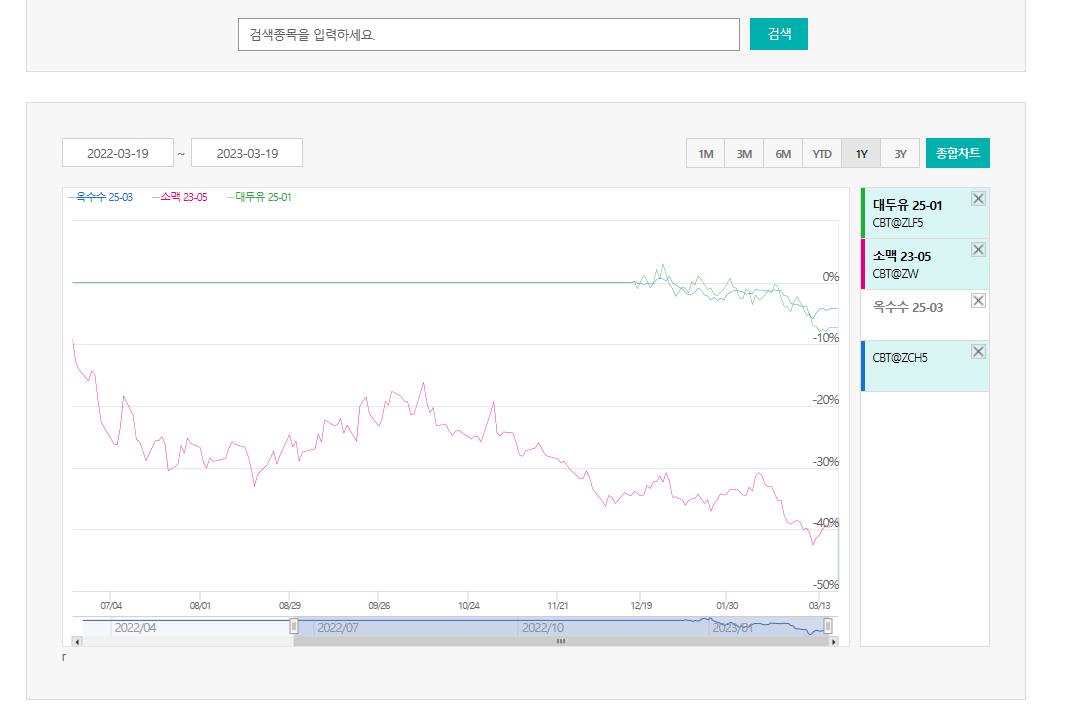Select the 3M period tab
The image size is (1068, 707).
click(744, 153)
